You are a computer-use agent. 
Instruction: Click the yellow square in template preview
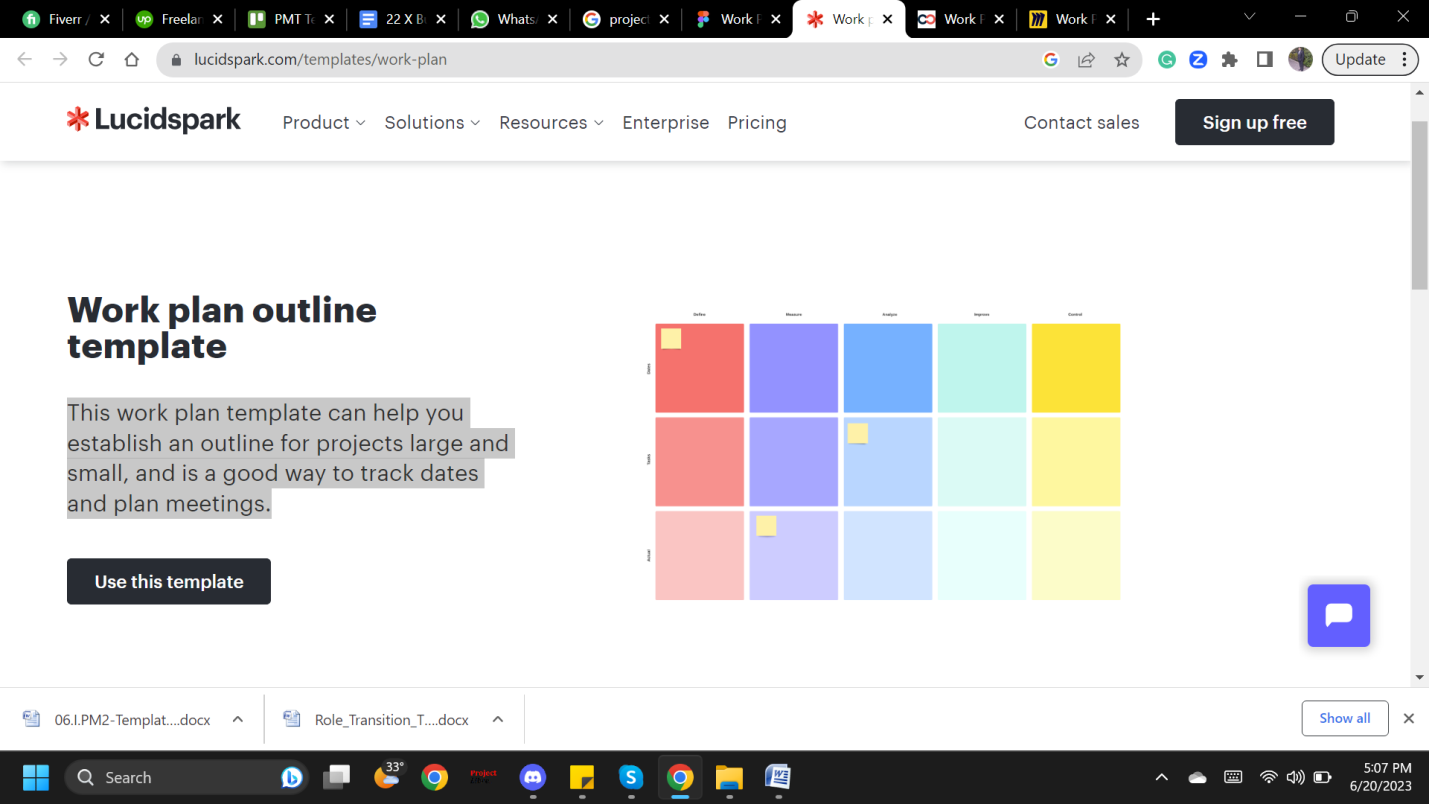pos(1076,368)
